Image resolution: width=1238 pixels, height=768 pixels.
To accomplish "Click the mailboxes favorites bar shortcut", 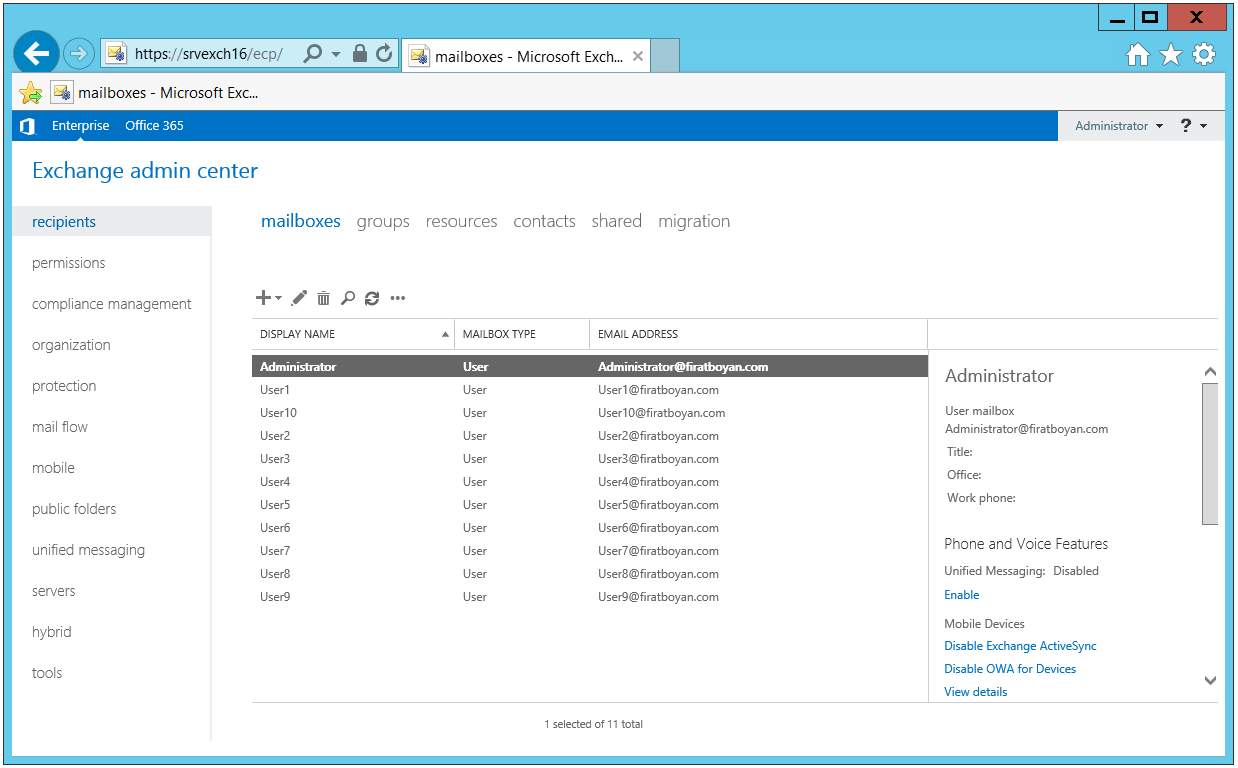I will (156, 93).
